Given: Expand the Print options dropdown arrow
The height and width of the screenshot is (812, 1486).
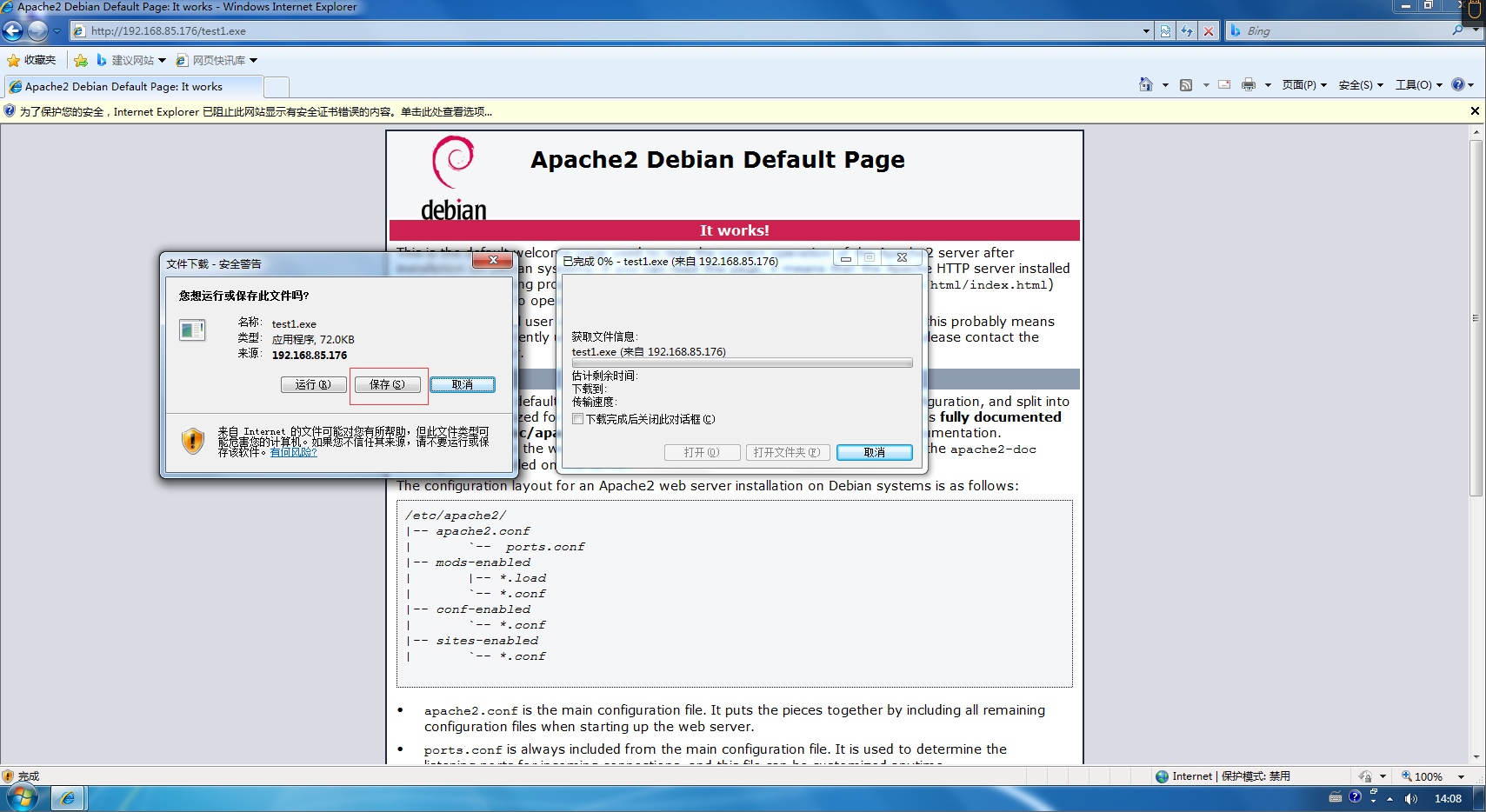Looking at the screenshot, I should [x=1268, y=85].
